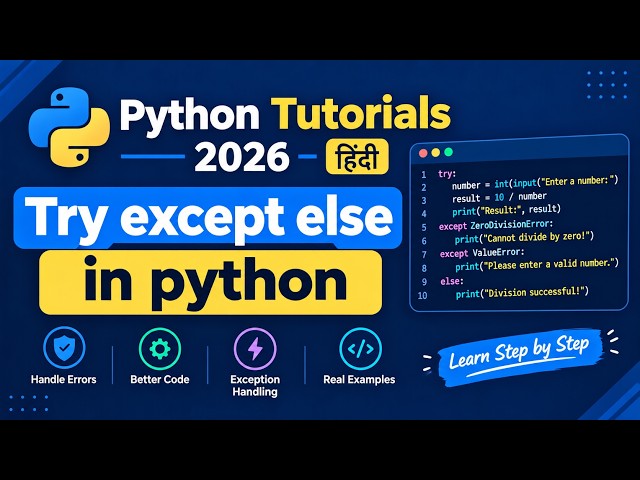Click the "Cannot divide by zero!" print line
Screen dimensions: 640x480
(x=524, y=238)
